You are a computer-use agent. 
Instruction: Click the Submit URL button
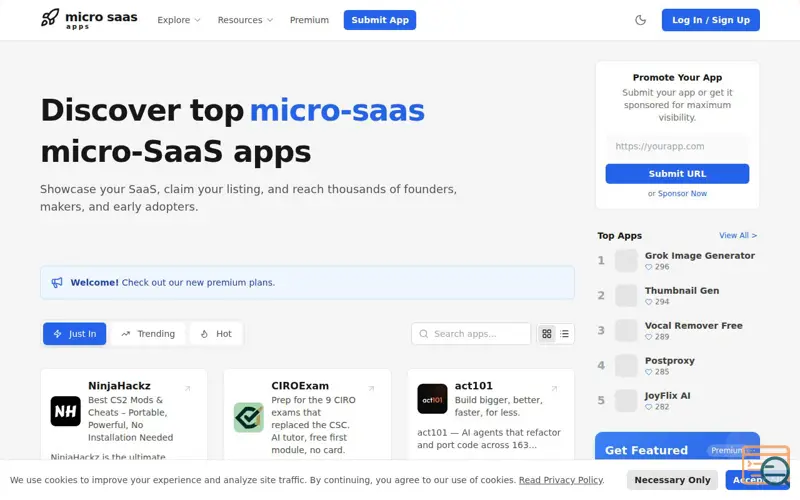(677, 173)
